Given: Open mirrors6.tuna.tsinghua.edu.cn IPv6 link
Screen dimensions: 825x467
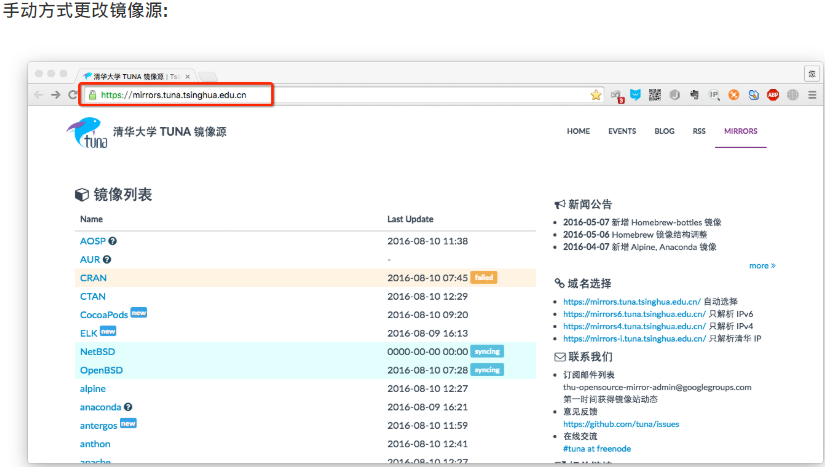Looking at the screenshot, I should click(635, 314).
